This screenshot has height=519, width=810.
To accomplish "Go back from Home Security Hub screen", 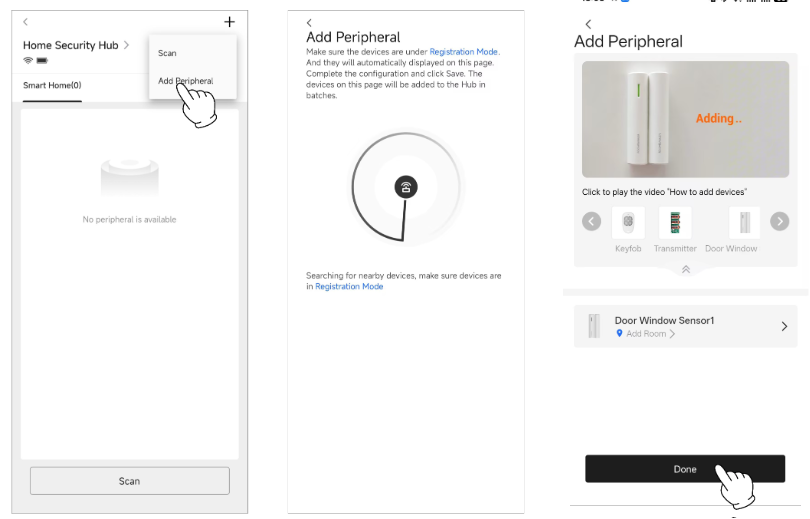I will (25, 22).
